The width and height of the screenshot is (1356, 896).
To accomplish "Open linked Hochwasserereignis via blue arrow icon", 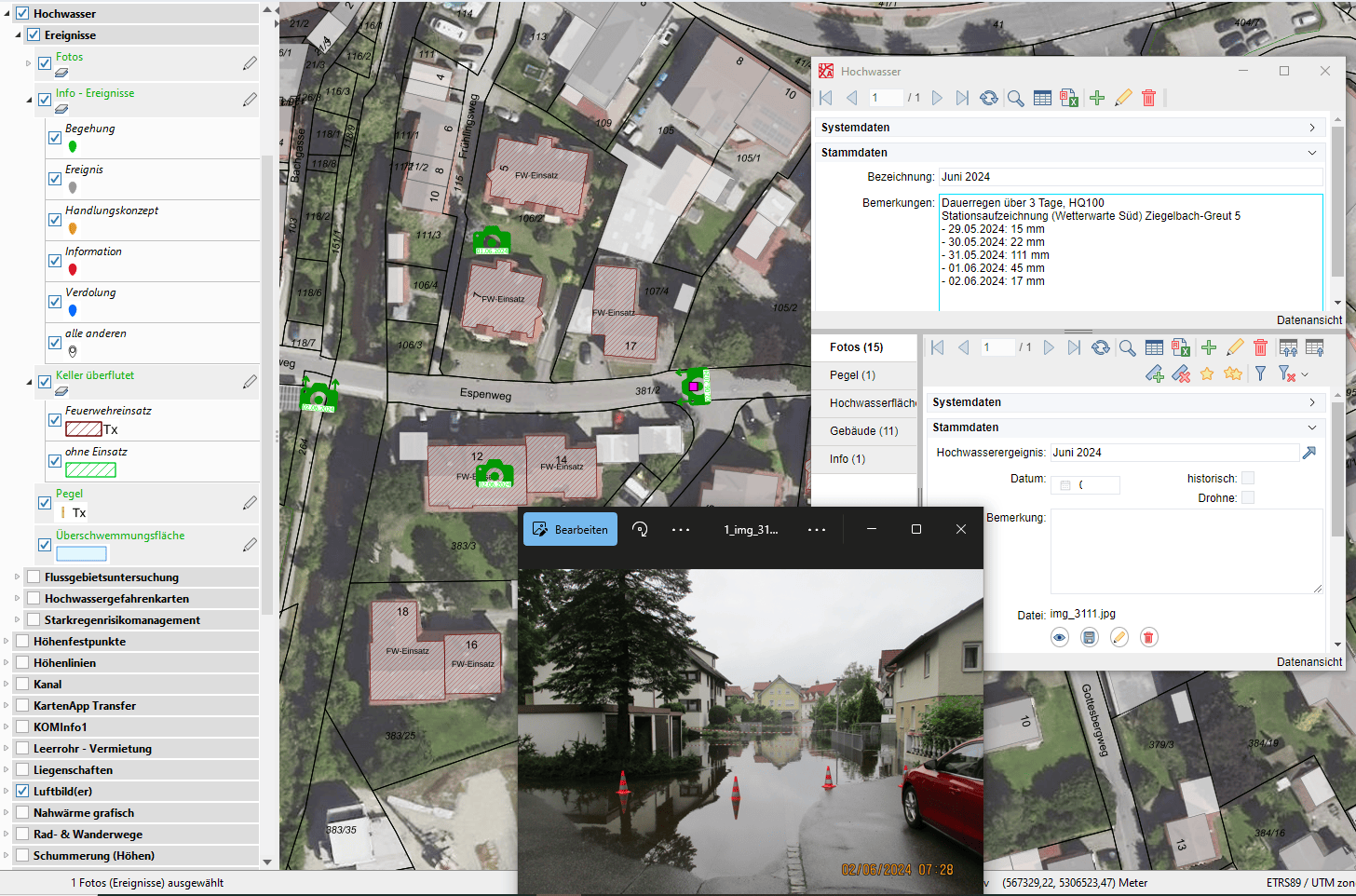I will click(1309, 453).
